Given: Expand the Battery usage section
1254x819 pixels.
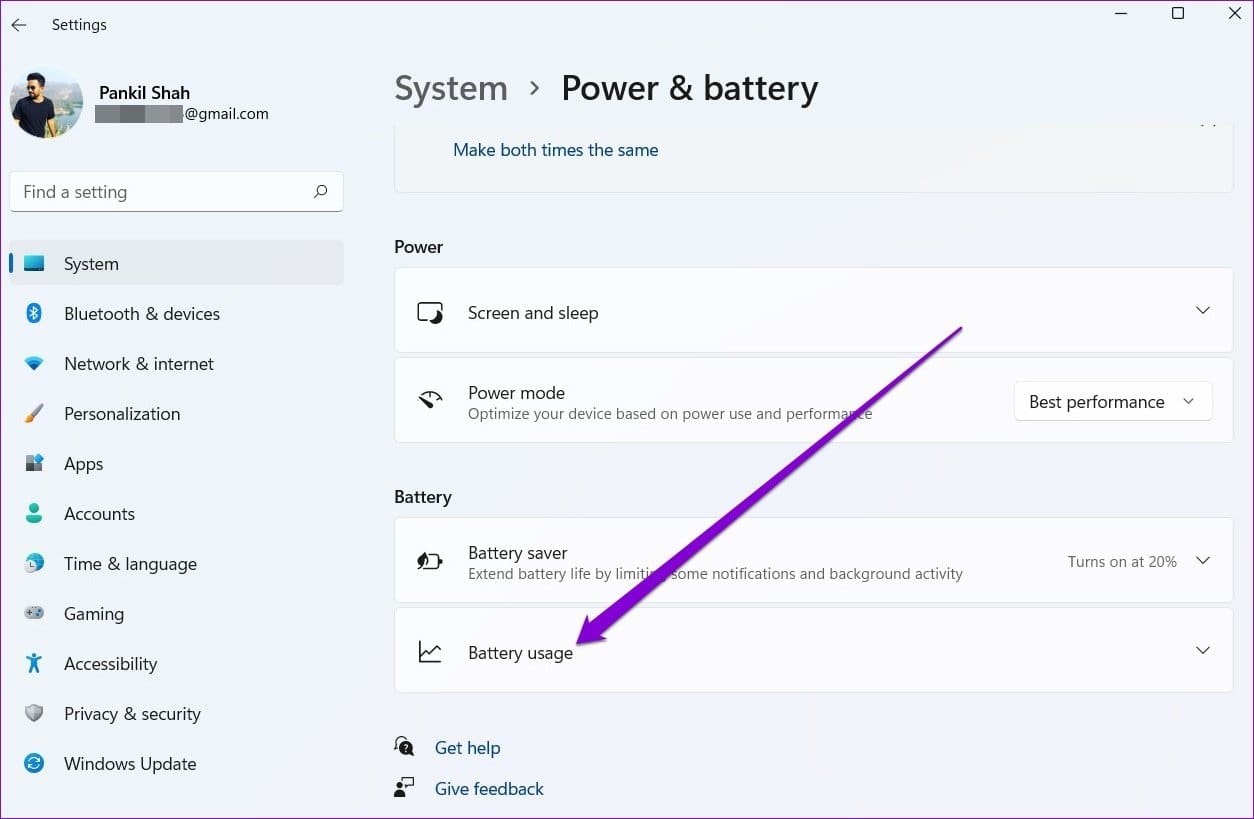Looking at the screenshot, I should [x=1202, y=650].
